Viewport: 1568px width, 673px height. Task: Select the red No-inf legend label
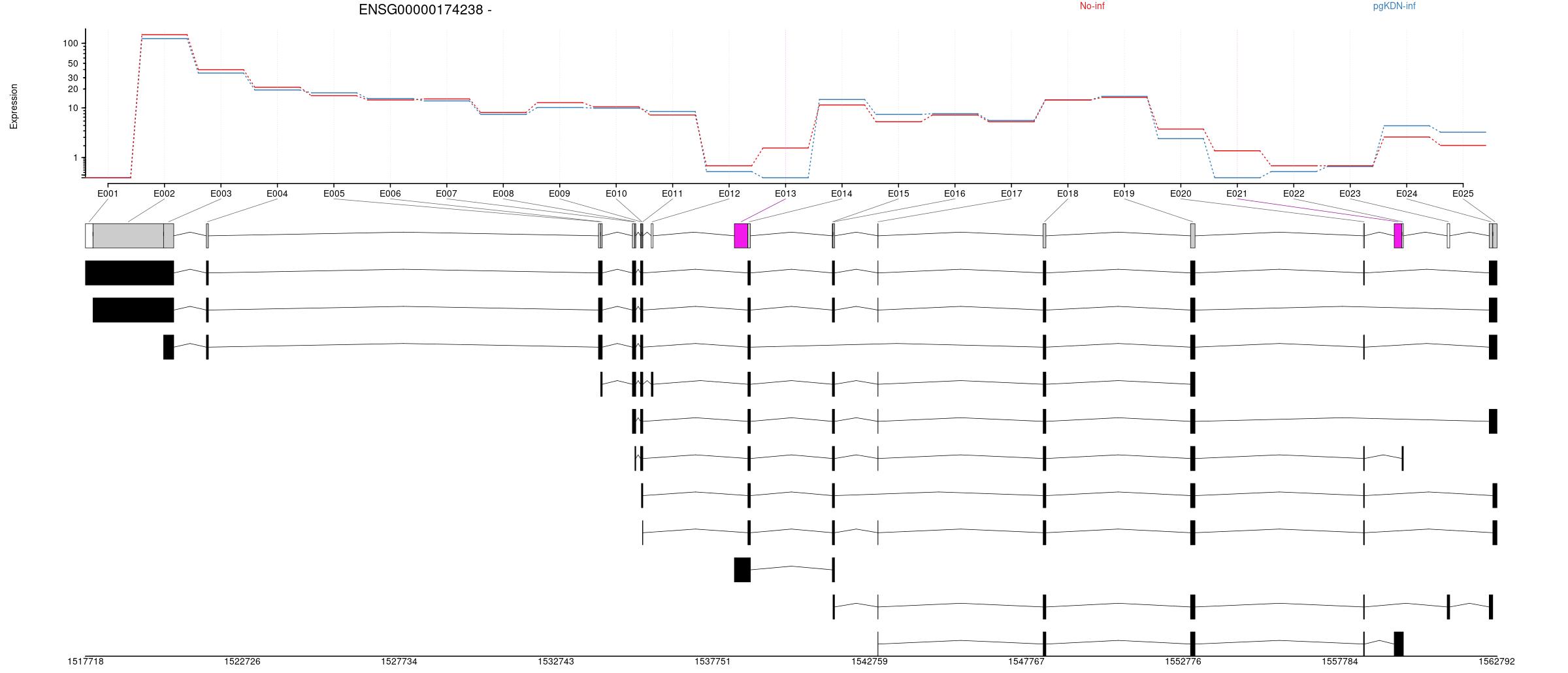click(1092, 6)
